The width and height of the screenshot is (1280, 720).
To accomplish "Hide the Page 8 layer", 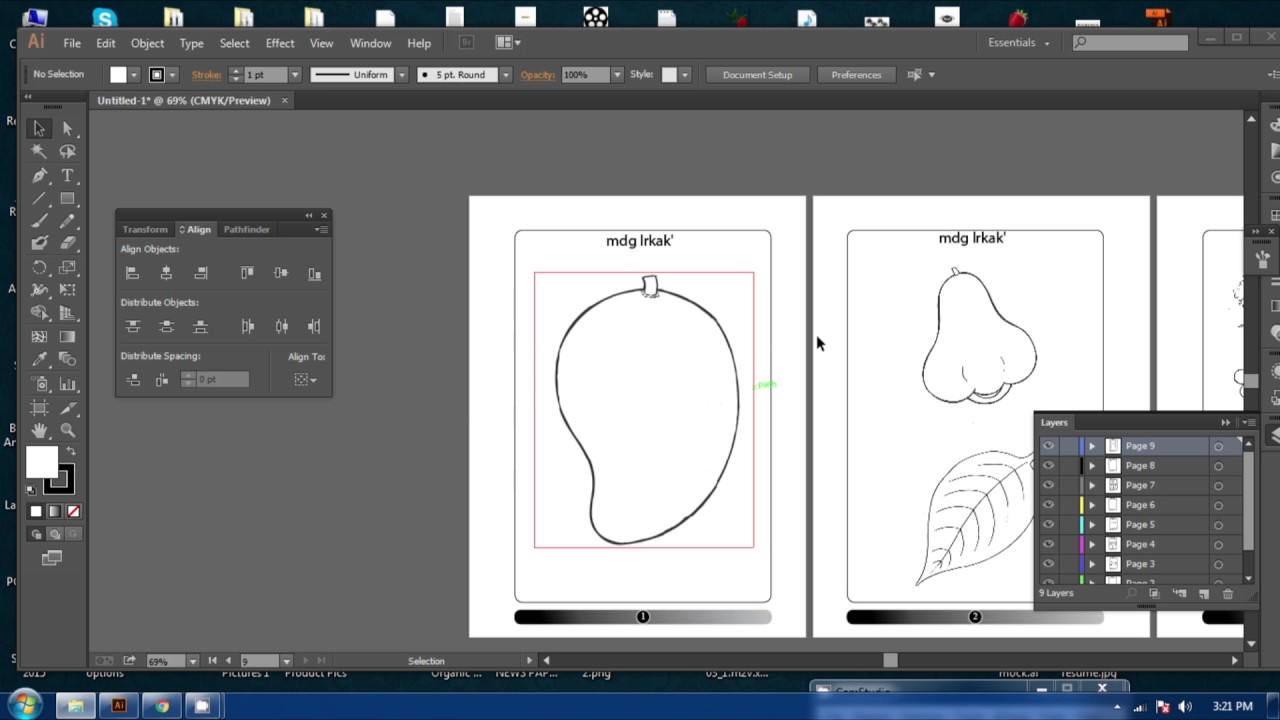I will (x=1048, y=466).
